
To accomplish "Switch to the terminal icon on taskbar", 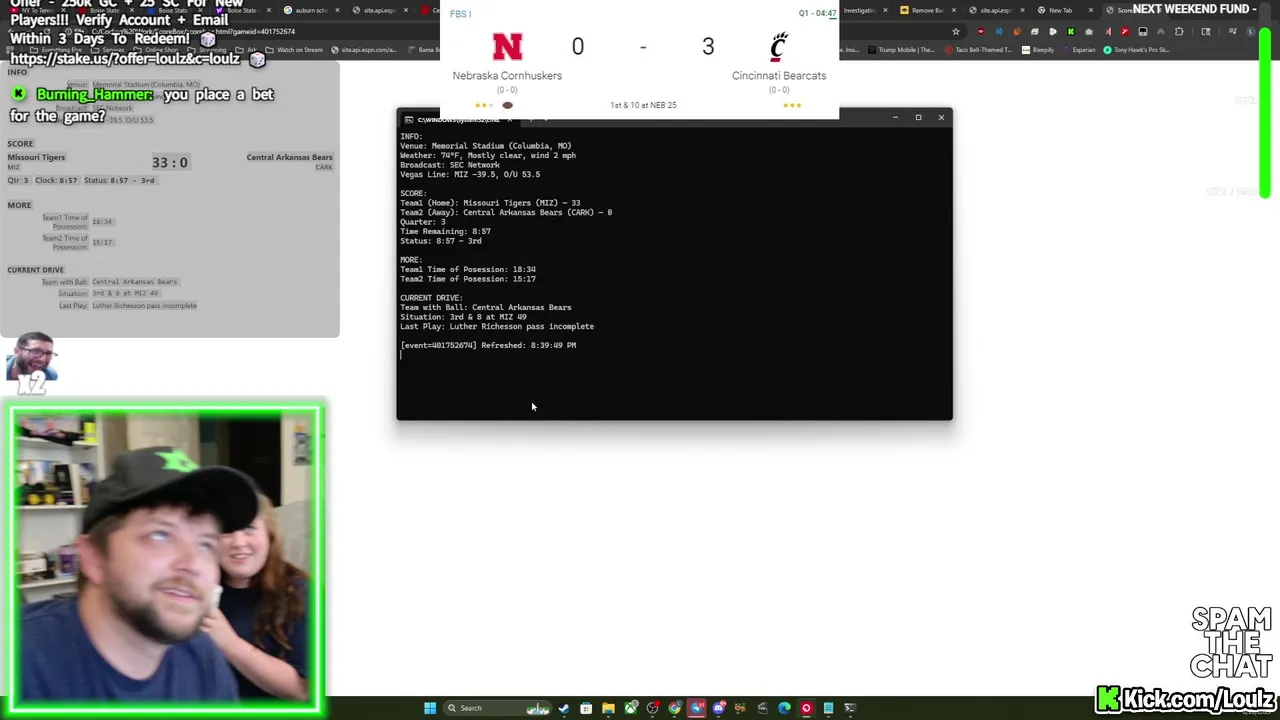I will pyautogui.click(x=850, y=708).
